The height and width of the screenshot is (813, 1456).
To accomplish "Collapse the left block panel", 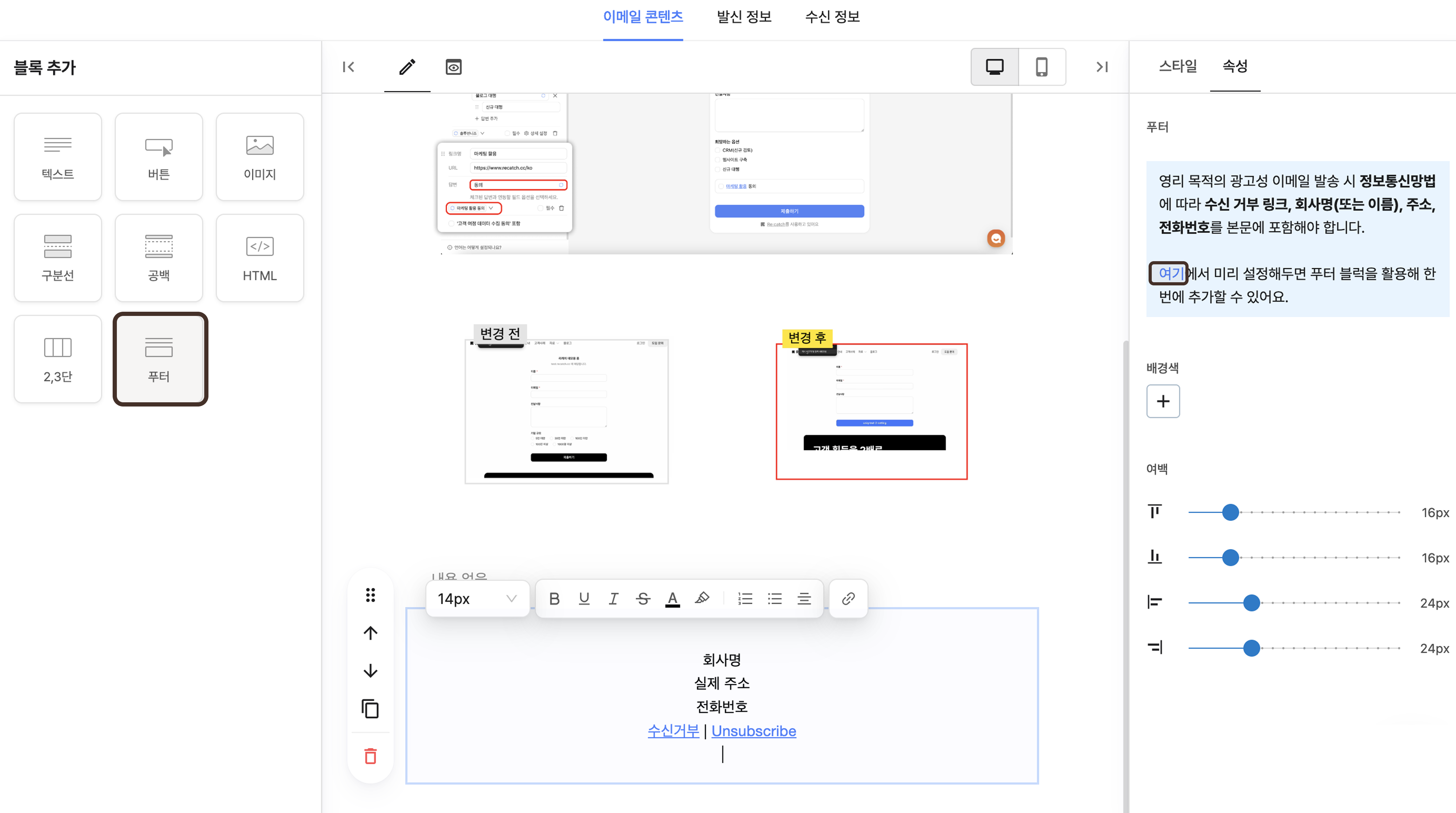I will [x=348, y=67].
